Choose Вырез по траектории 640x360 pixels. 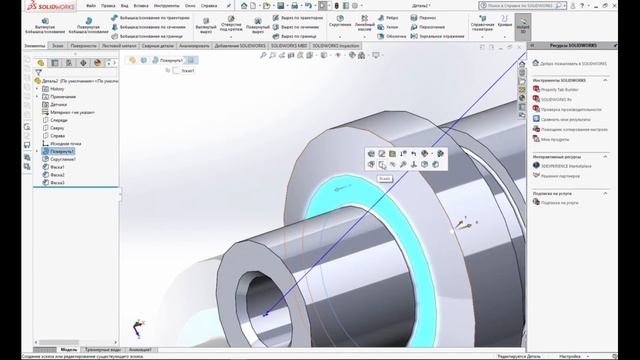[x=298, y=18]
